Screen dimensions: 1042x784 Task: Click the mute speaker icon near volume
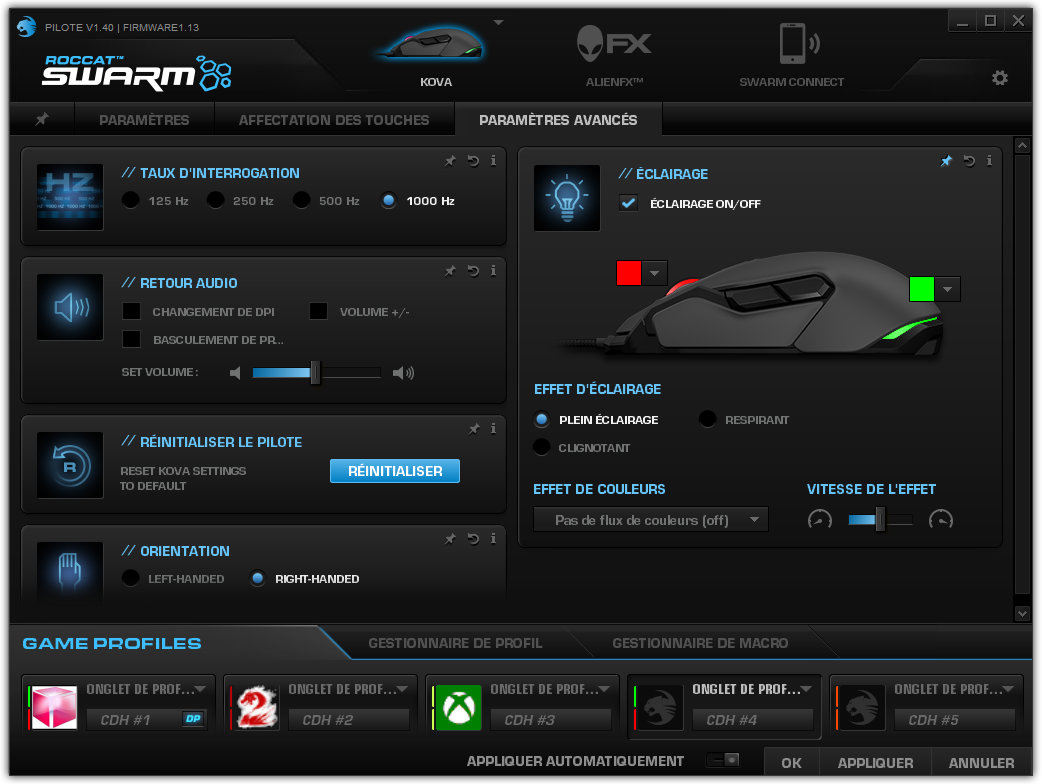click(235, 373)
